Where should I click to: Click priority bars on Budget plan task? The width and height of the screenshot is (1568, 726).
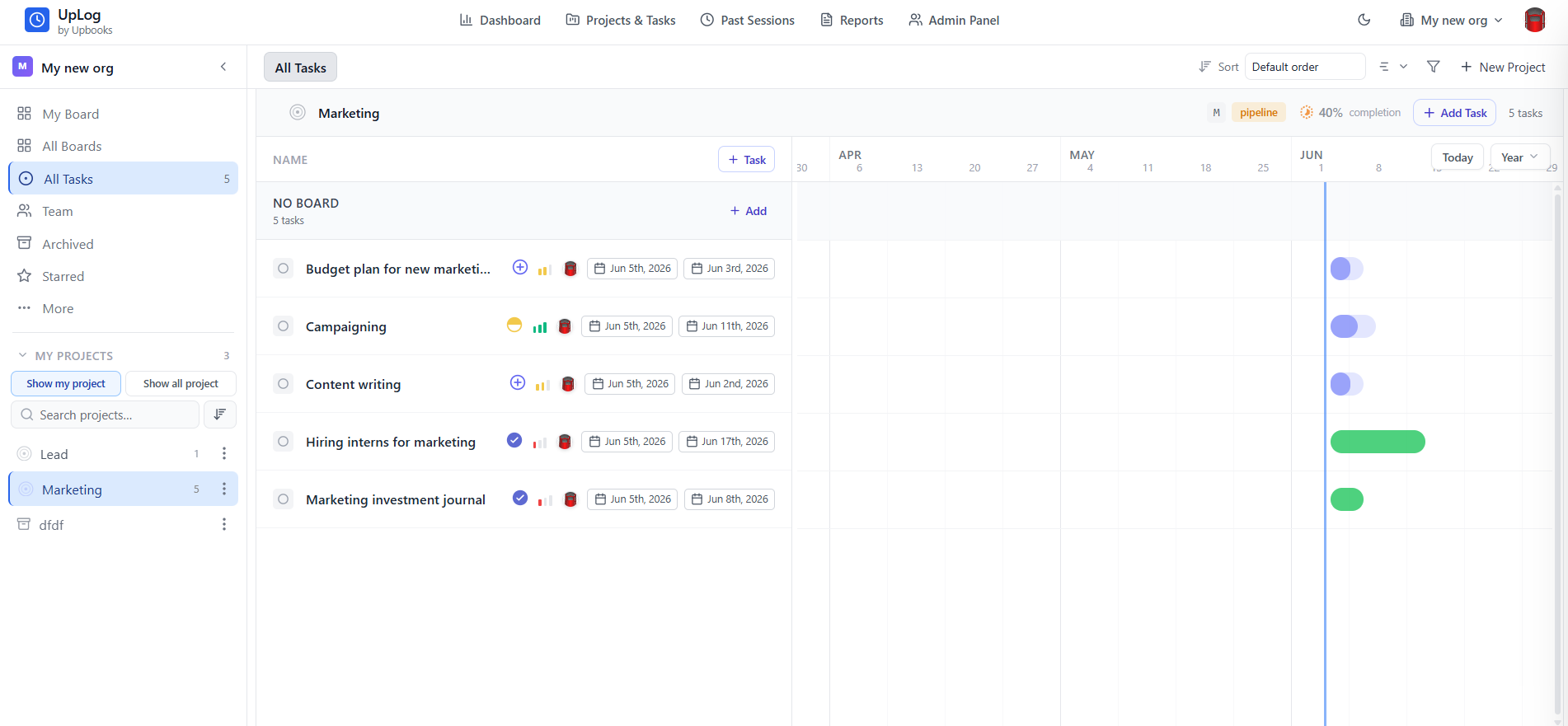tap(545, 269)
